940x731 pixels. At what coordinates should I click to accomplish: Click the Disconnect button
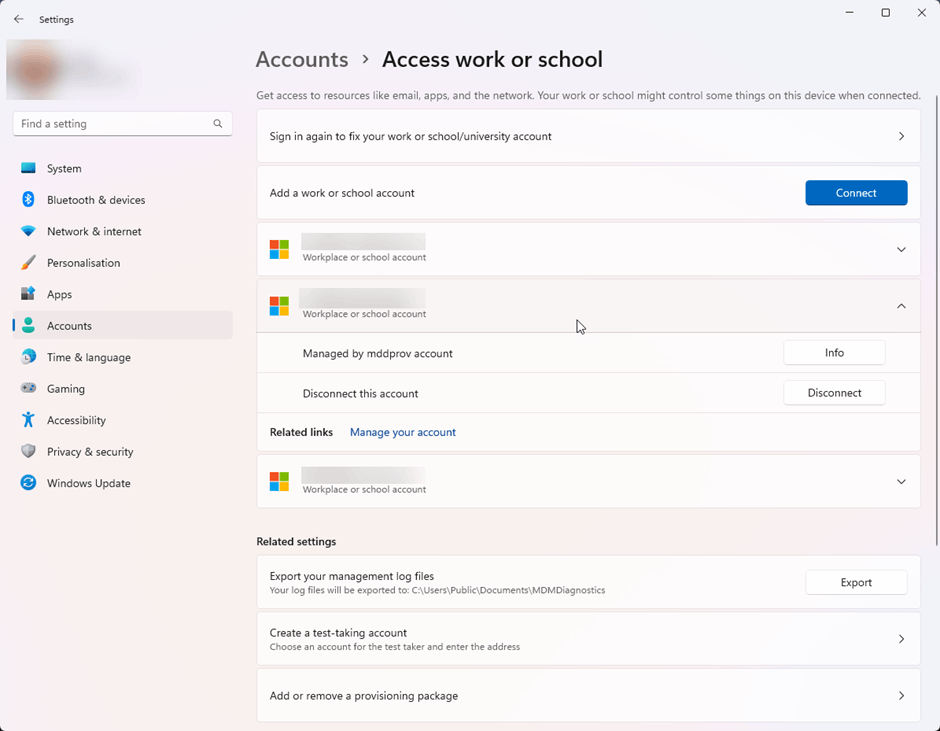834,393
